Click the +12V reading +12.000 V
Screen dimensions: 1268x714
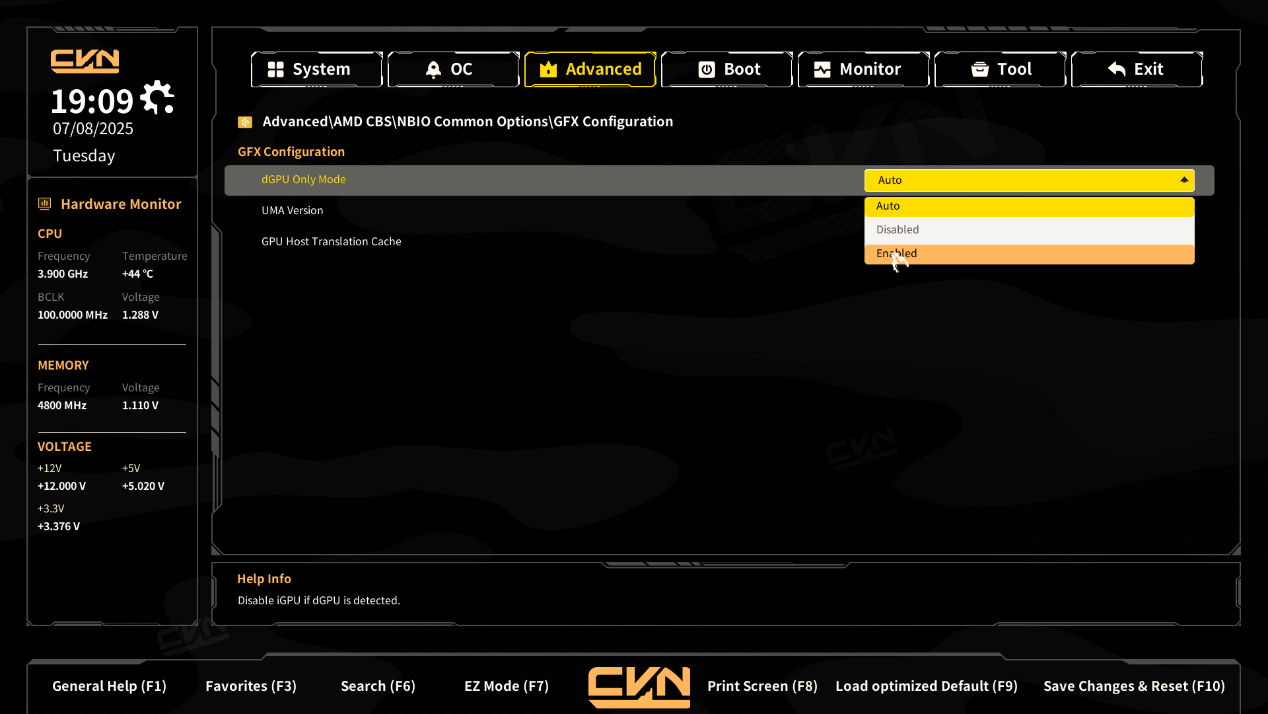62,487
